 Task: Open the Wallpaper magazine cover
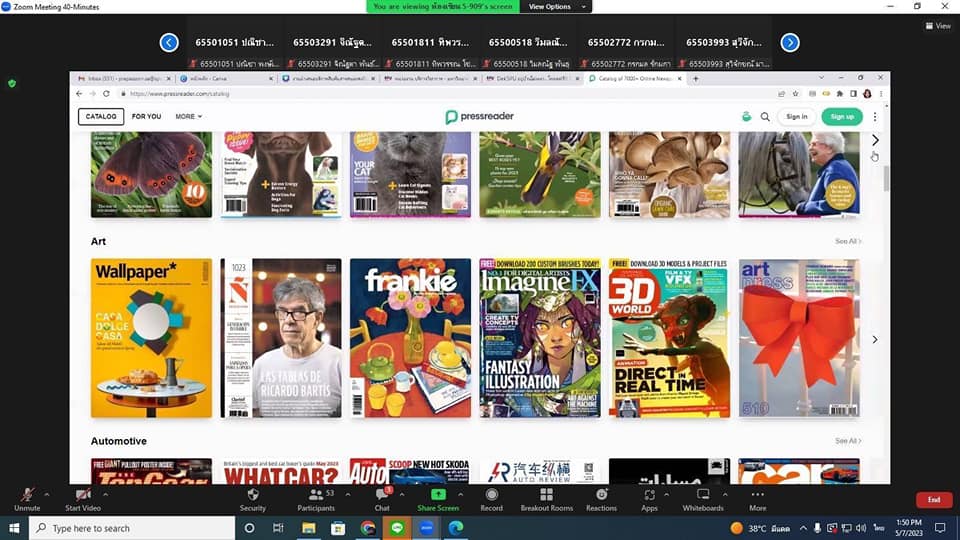coord(151,338)
